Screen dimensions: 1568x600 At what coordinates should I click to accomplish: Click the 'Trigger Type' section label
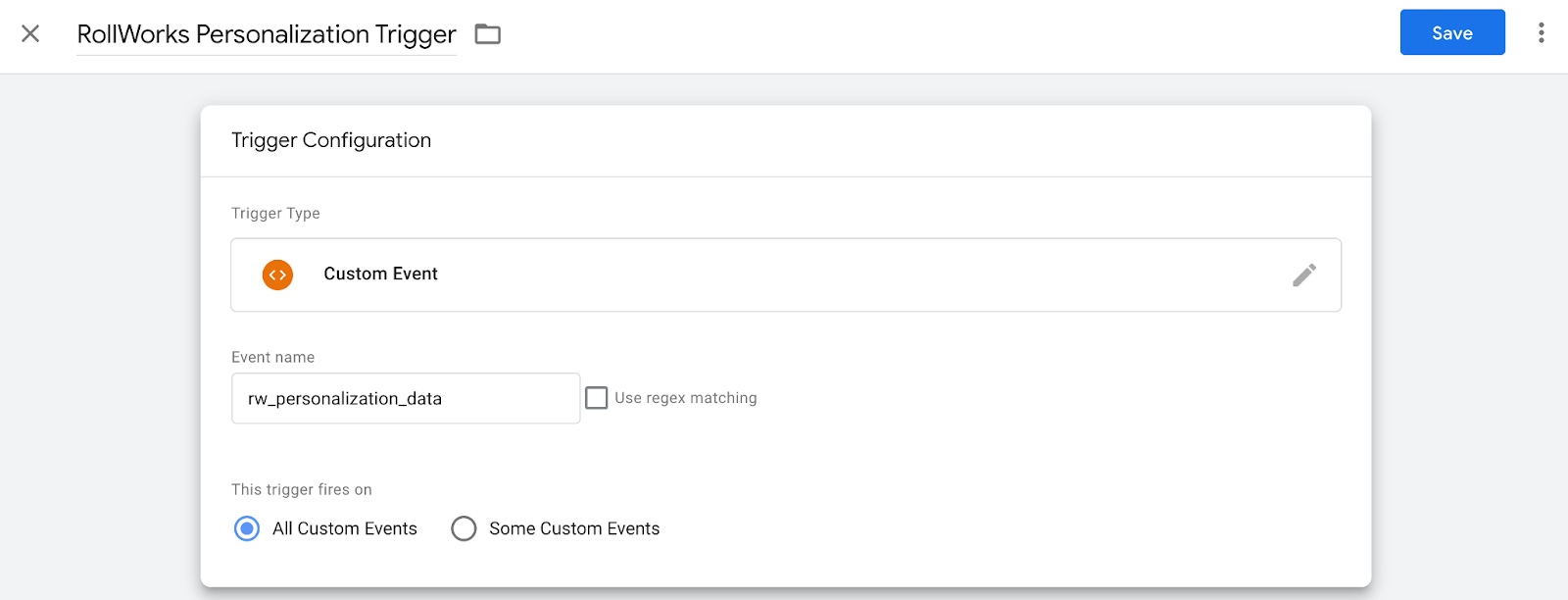click(x=275, y=214)
